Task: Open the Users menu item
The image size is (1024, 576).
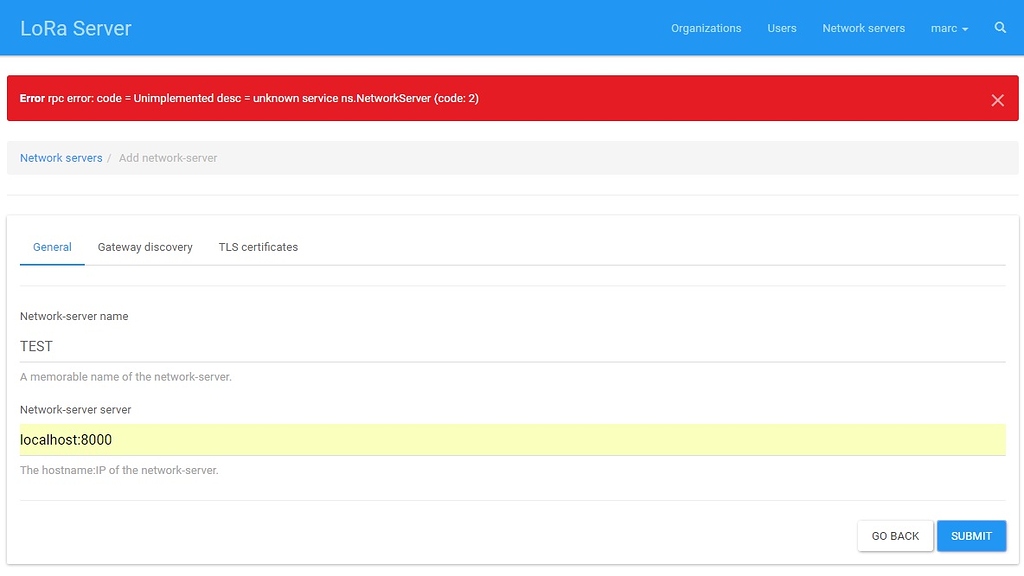Action: [782, 28]
